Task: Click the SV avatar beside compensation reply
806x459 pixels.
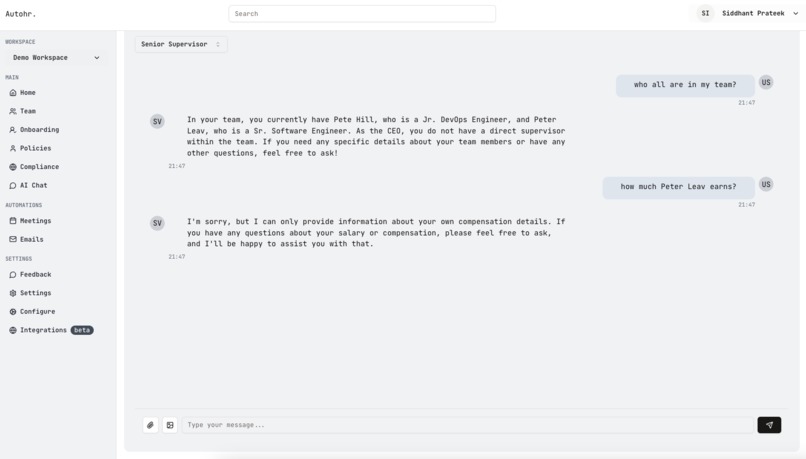Action: pos(157,223)
